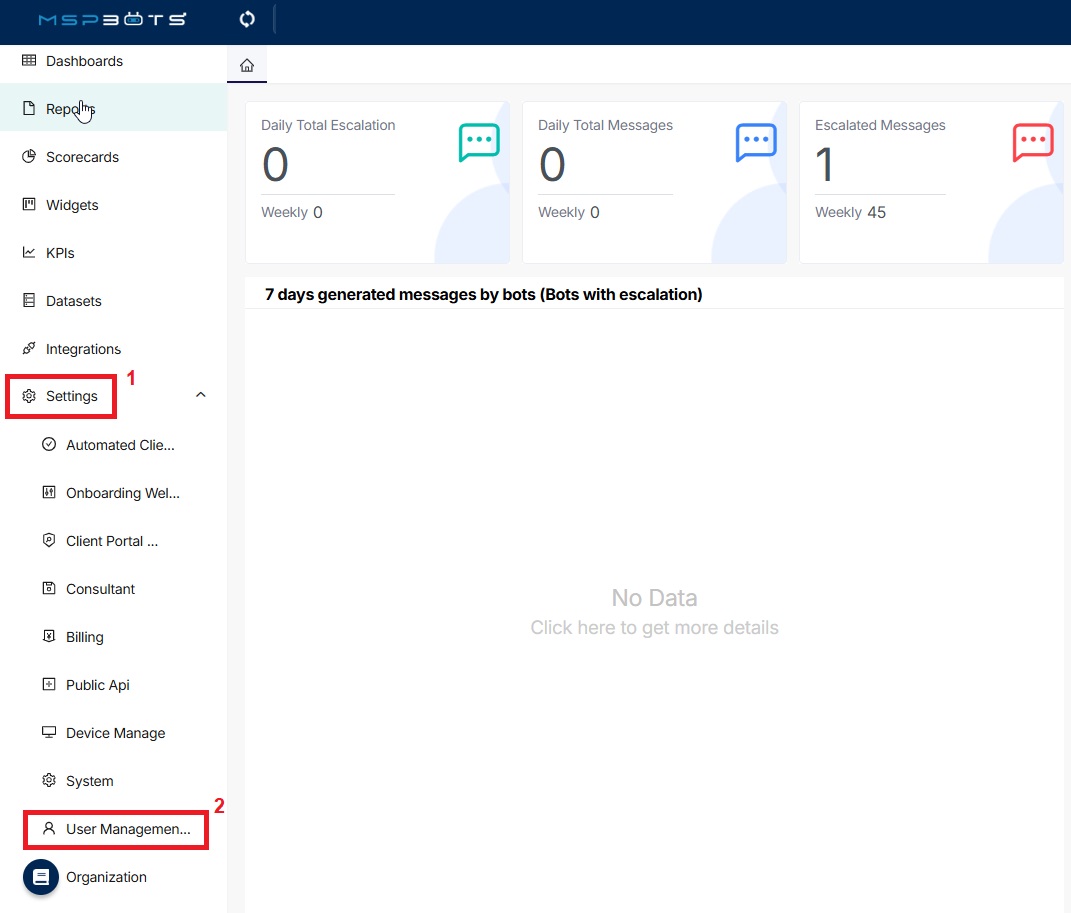Select the Device Manage monitor icon
The height and width of the screenshot is (913, 1071).
point(49,732)
